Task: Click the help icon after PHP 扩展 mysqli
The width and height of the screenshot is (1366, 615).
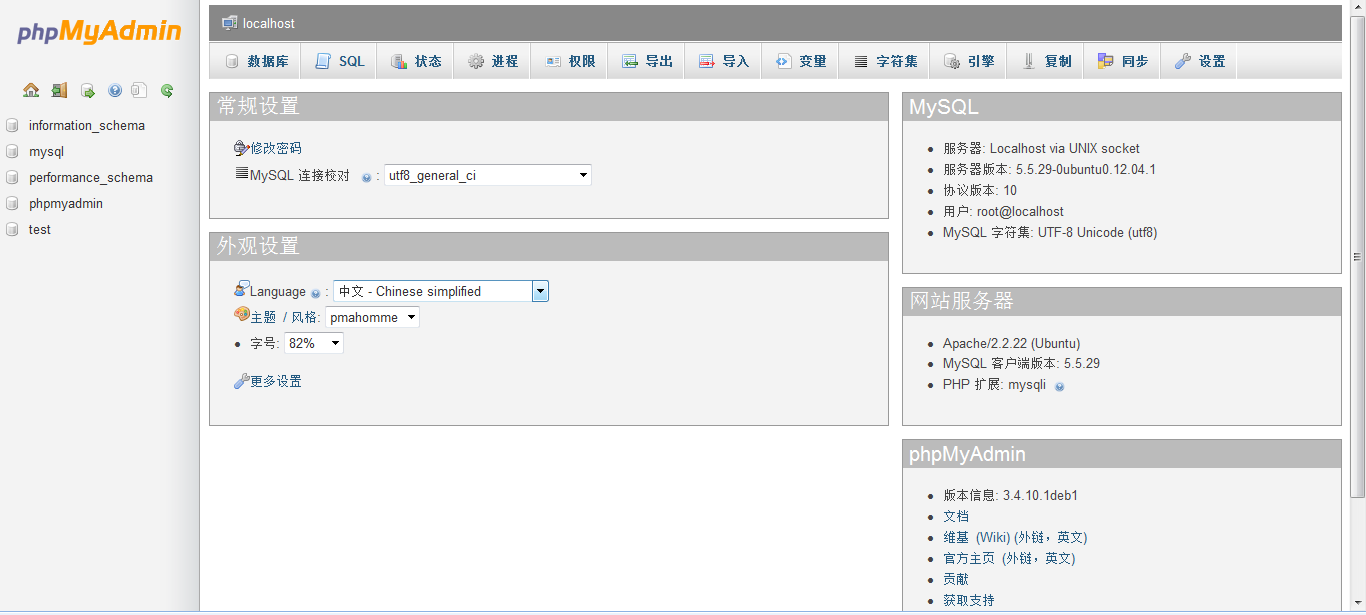Action: (1059, 386)
